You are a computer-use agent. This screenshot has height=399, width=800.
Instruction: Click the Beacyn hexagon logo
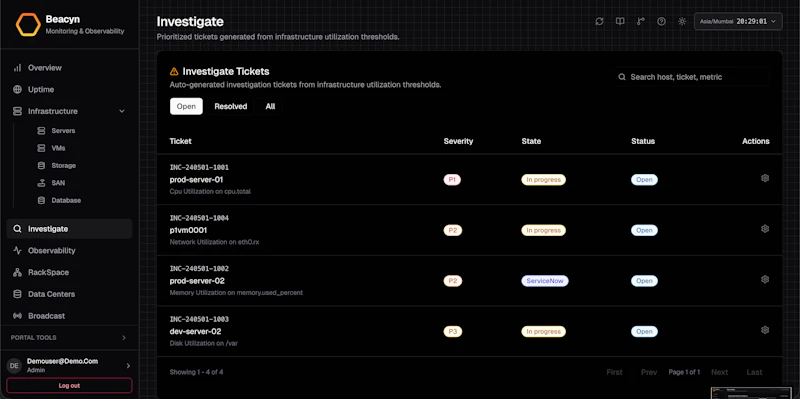[x=28, y=24]
